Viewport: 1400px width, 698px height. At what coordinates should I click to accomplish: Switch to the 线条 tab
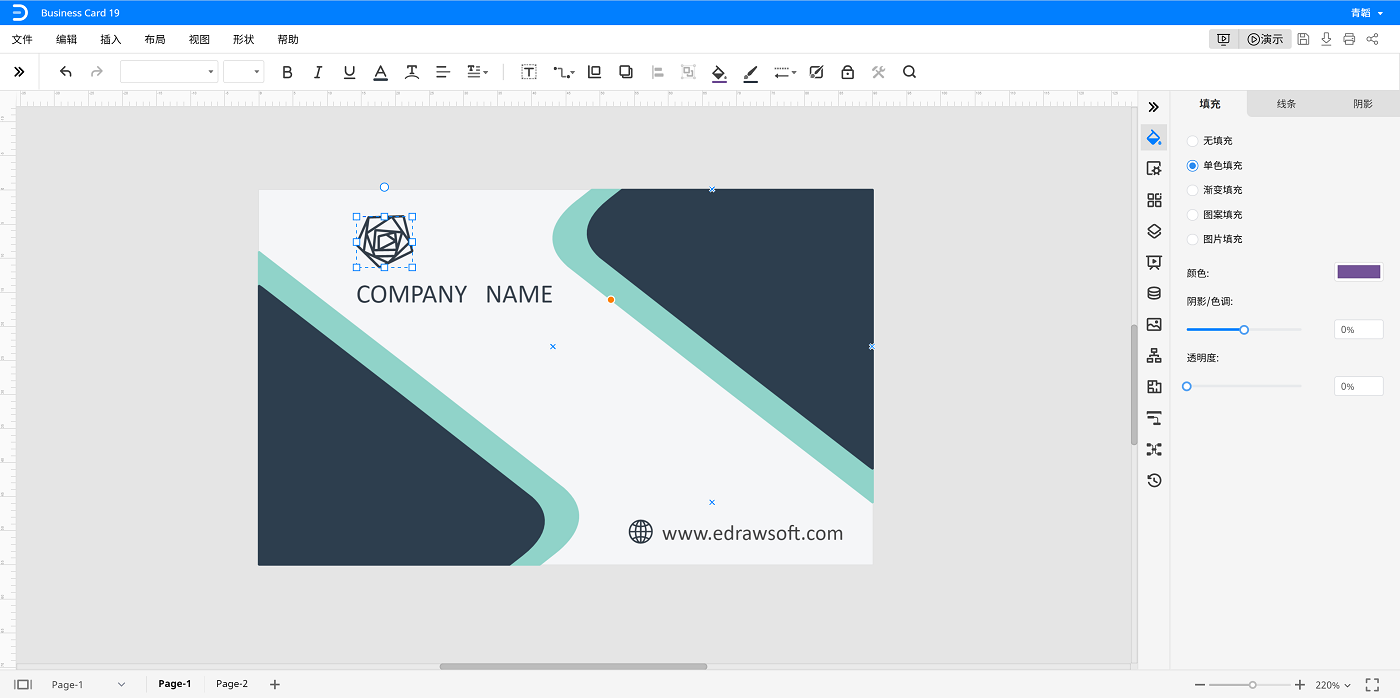pos(1286,104)
